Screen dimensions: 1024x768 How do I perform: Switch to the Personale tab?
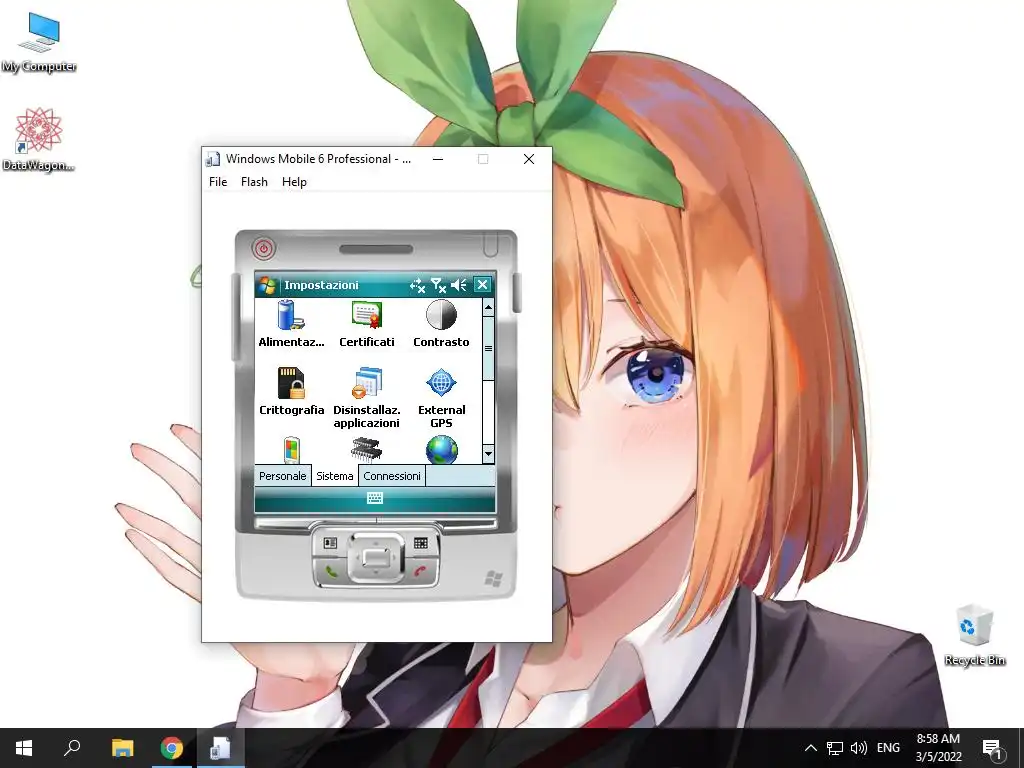(x=282, y=476)
